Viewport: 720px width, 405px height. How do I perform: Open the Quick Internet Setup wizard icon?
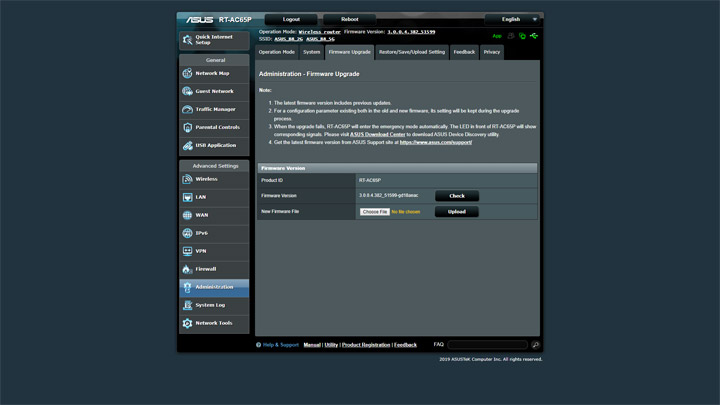(187, 40)
